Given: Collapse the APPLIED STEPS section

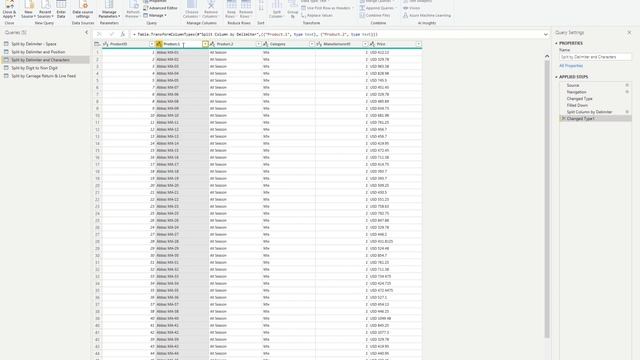Looking at the screenshot, I should pyautogui.click(x=556, y=77).
